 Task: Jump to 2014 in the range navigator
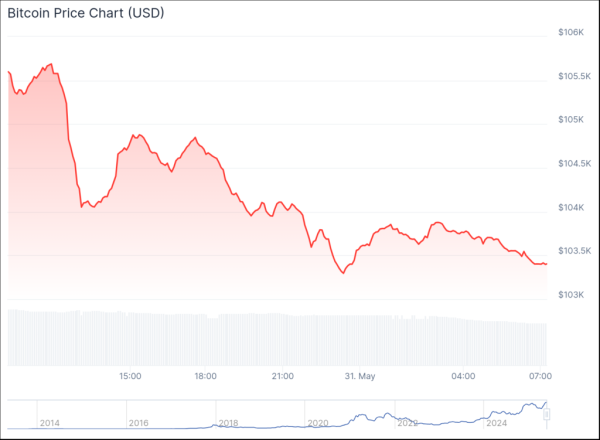click(x=50, y=423)
